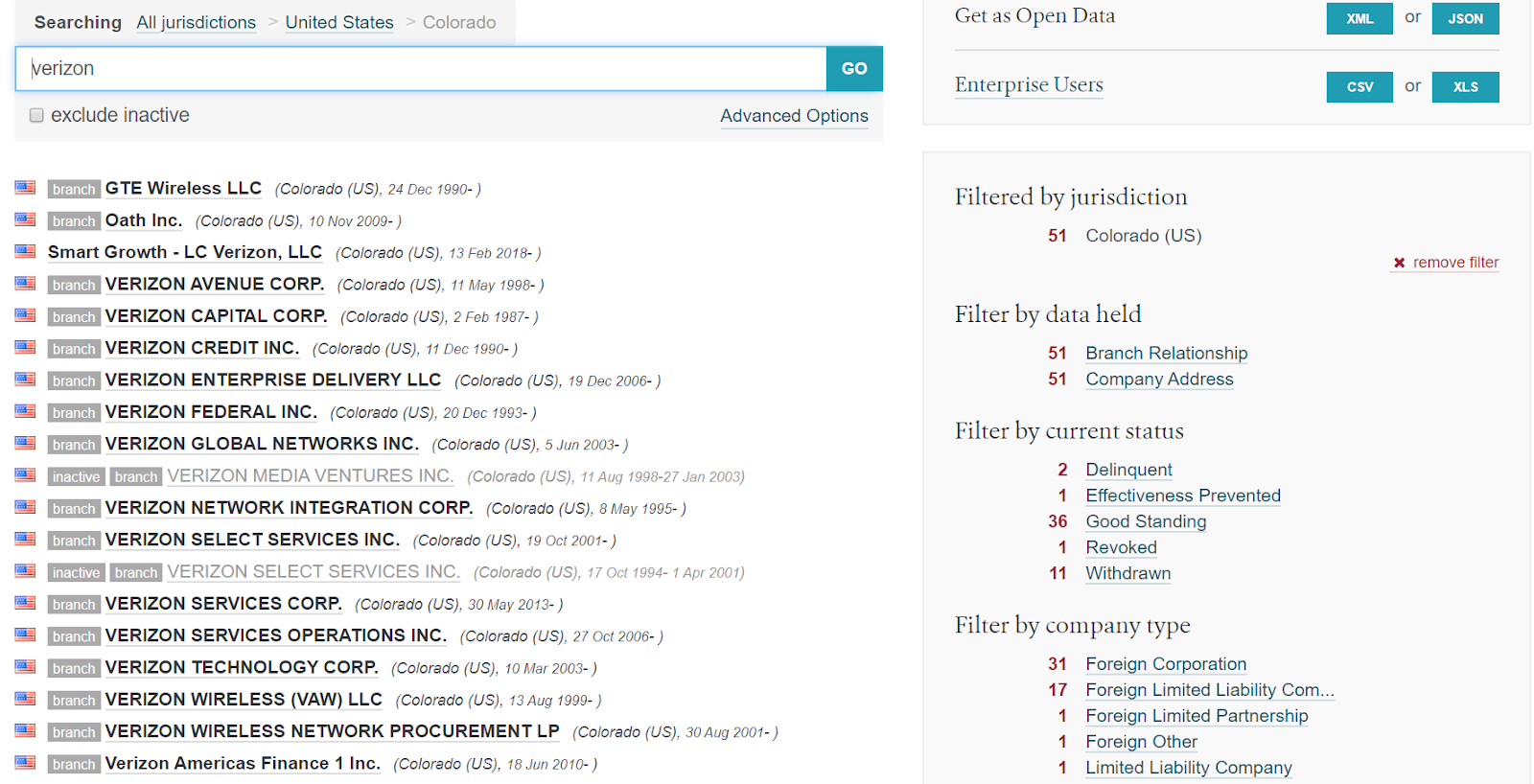Open the Enterprise Users link

point(1029,84)
